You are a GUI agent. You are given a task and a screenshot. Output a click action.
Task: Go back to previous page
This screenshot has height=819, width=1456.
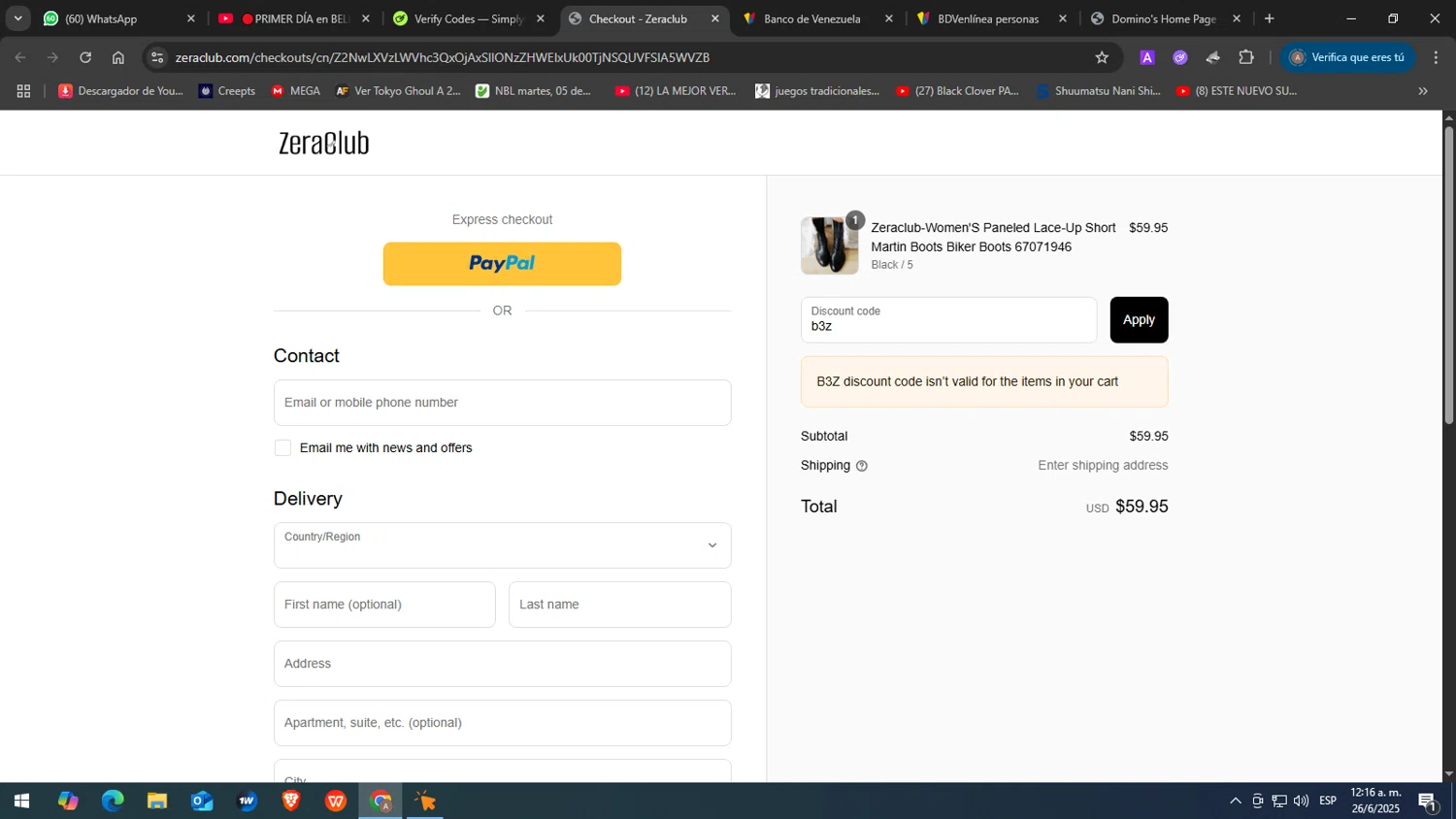tap(20, 57)
